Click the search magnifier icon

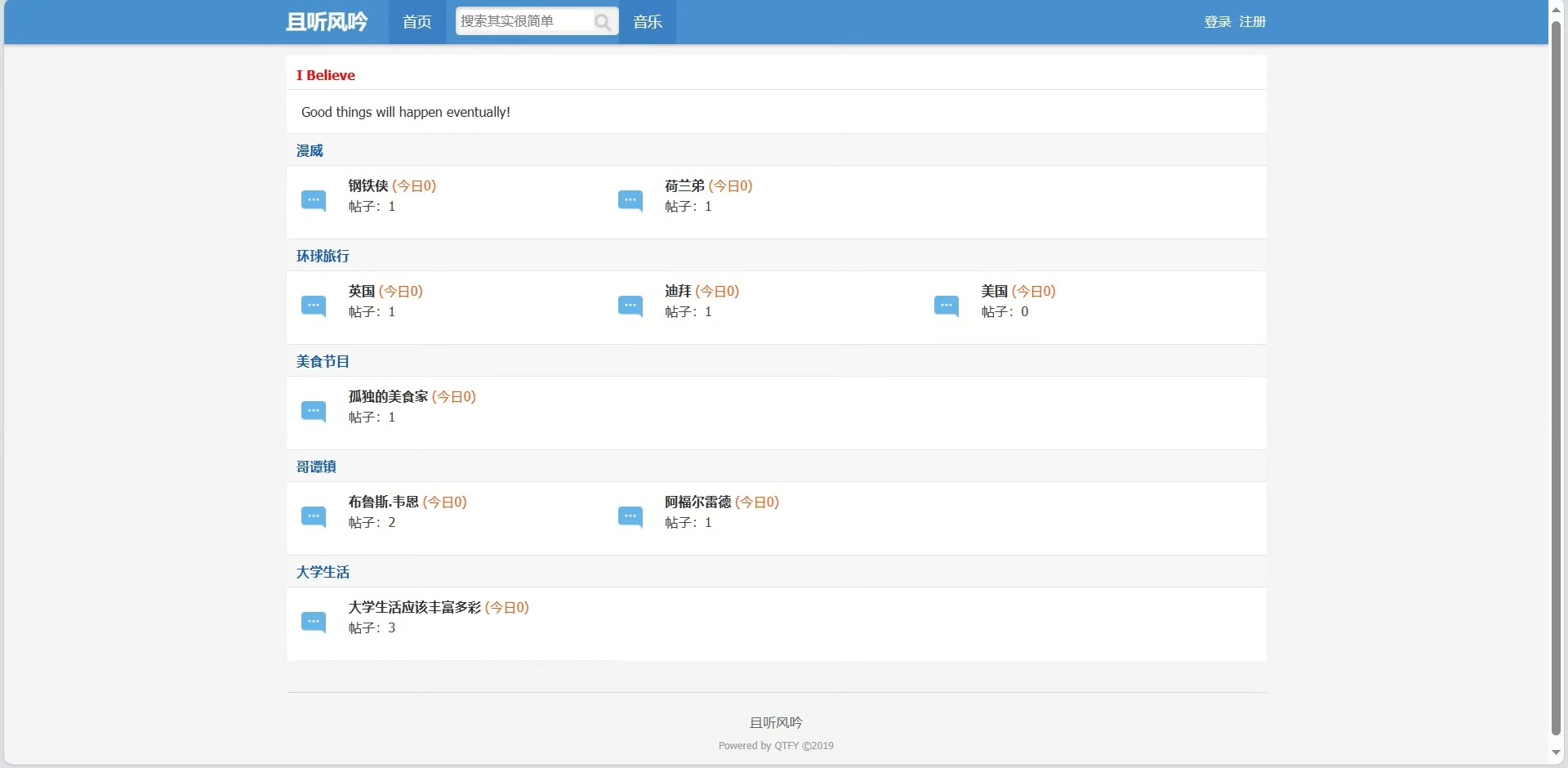click(x=603, y=22)
